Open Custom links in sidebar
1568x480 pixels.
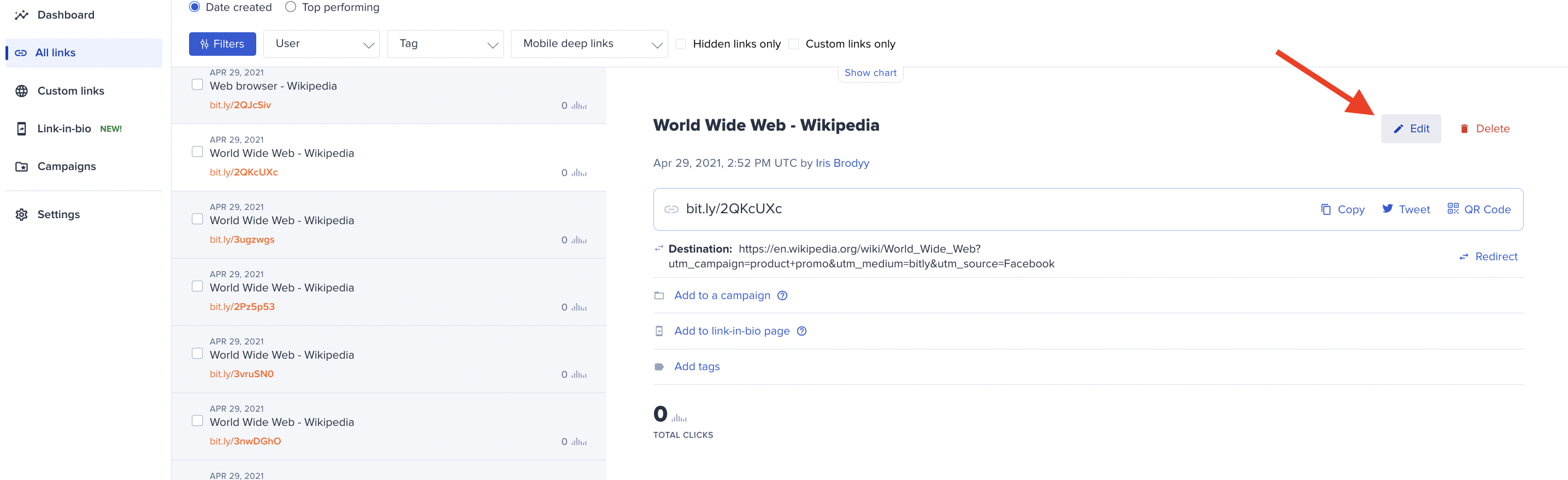(x=70, y=91)
